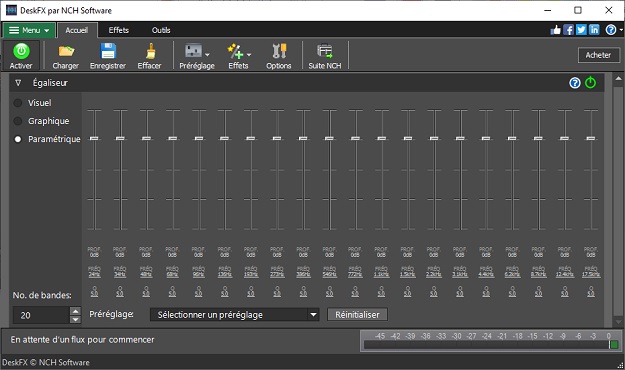Click the Enregistrer floppy disk icon
The image size is (625, 370).
click(108, 51)
